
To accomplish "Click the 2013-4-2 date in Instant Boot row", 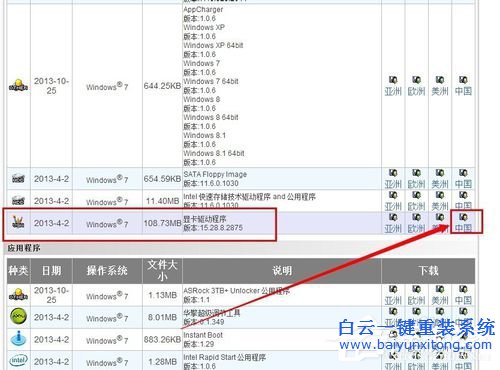I will coord(51,339).
